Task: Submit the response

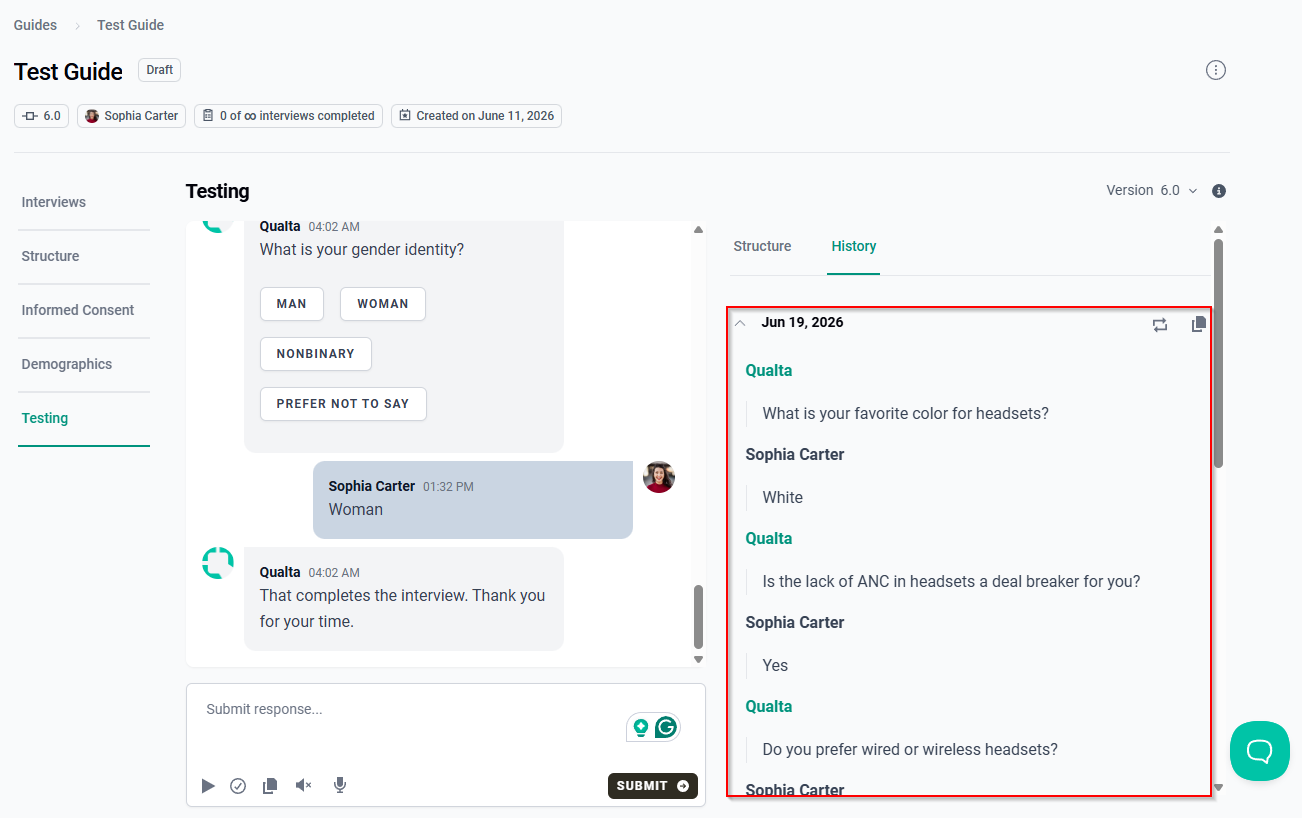Action: pos(653,786)
